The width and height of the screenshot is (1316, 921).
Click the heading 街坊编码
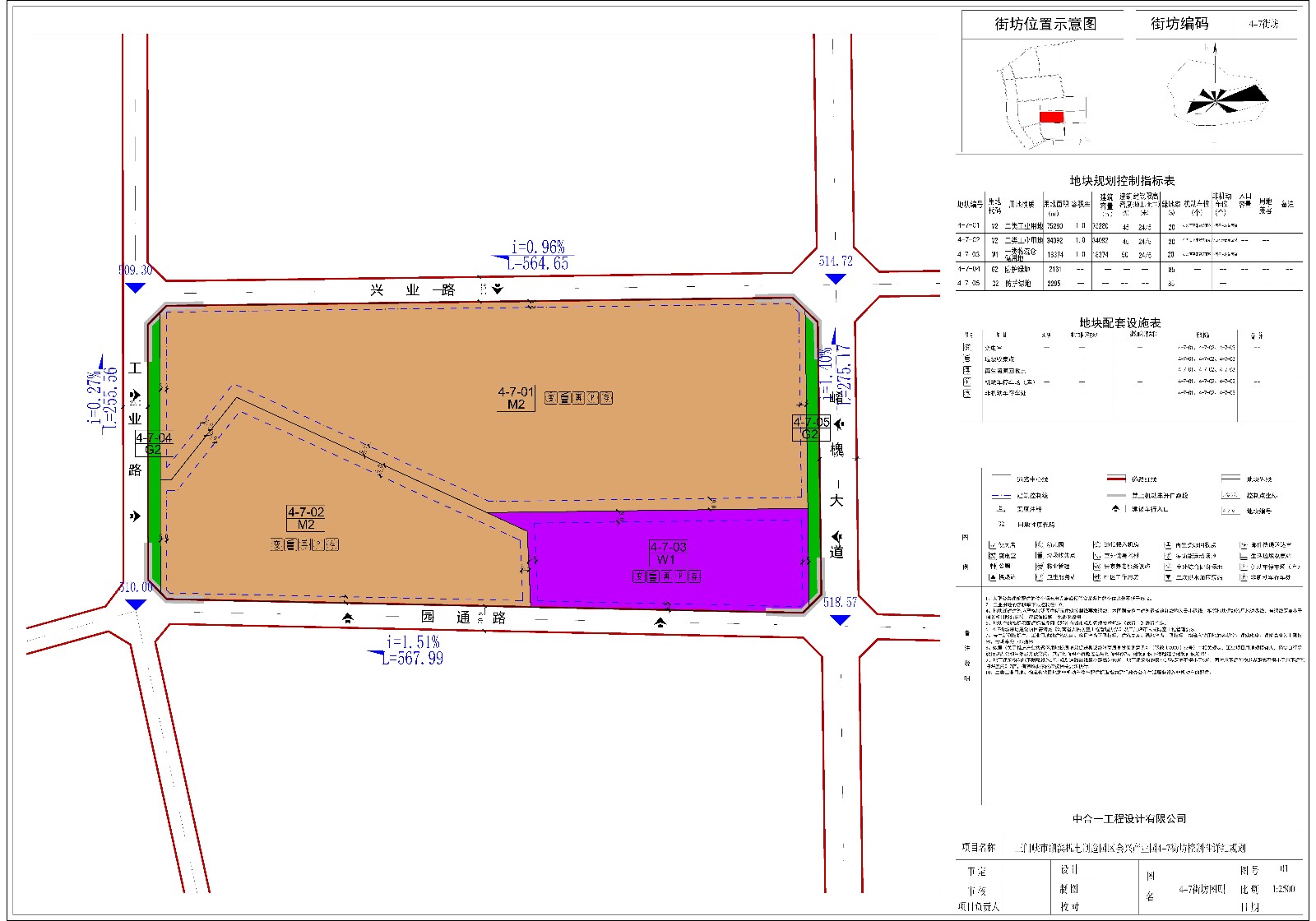click(1179, 24)
